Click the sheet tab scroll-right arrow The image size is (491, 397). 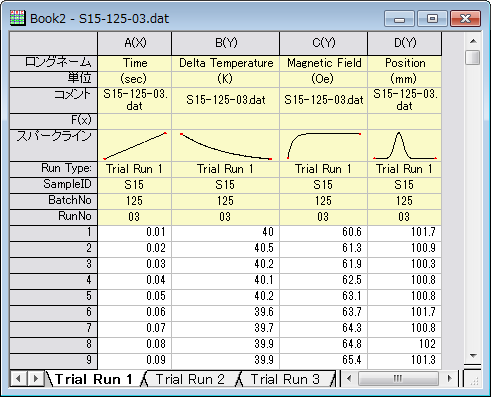(35, 379)
